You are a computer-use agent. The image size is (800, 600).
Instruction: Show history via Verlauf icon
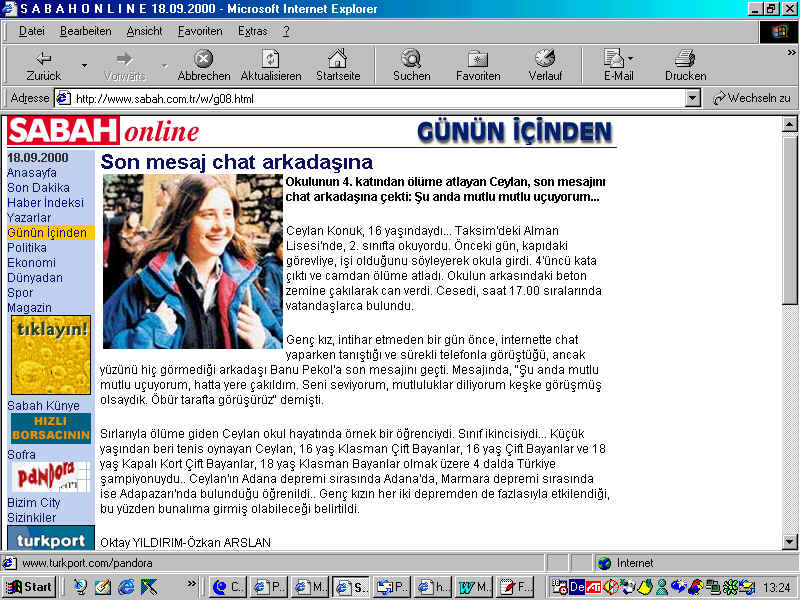pos(545,59)
